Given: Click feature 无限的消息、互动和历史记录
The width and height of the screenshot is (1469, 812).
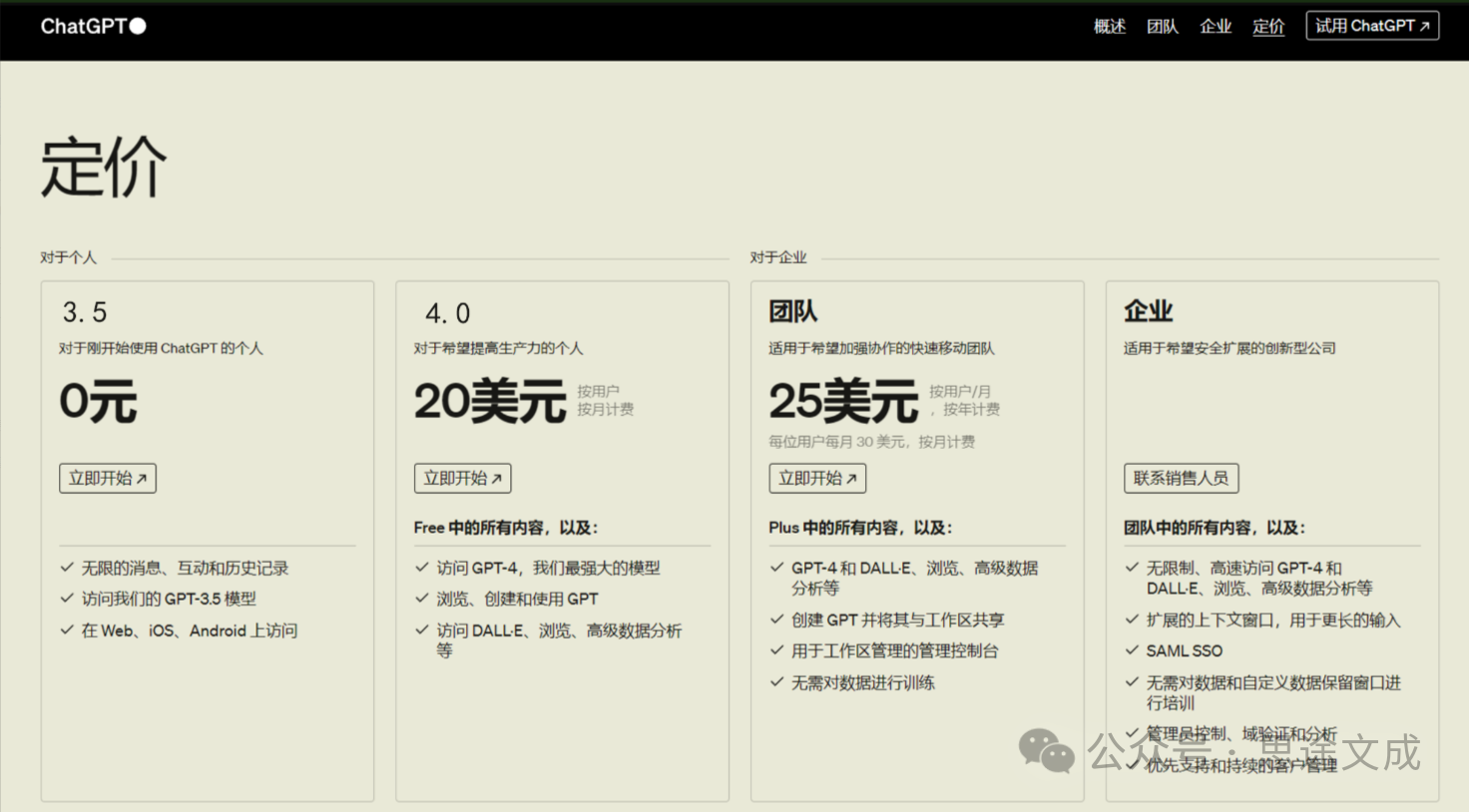Looking at the screenshot, I should coord(185,568).
